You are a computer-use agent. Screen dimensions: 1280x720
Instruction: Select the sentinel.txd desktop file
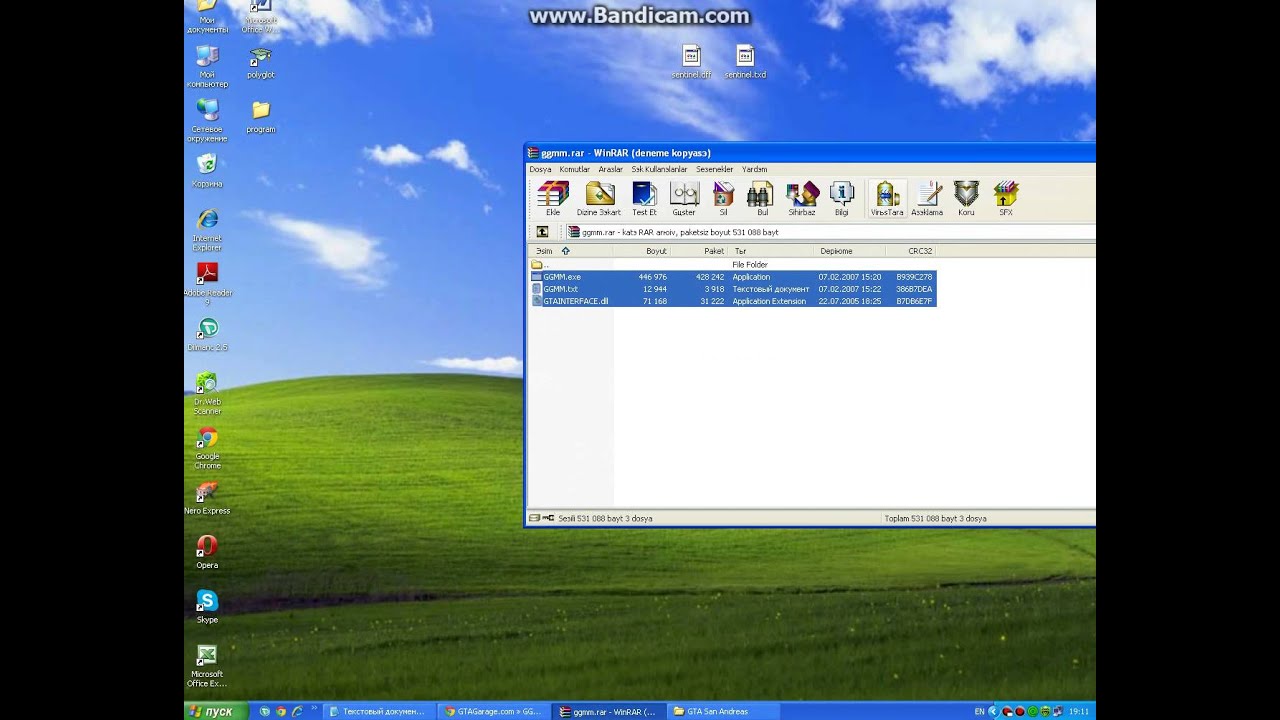point(745,62)
